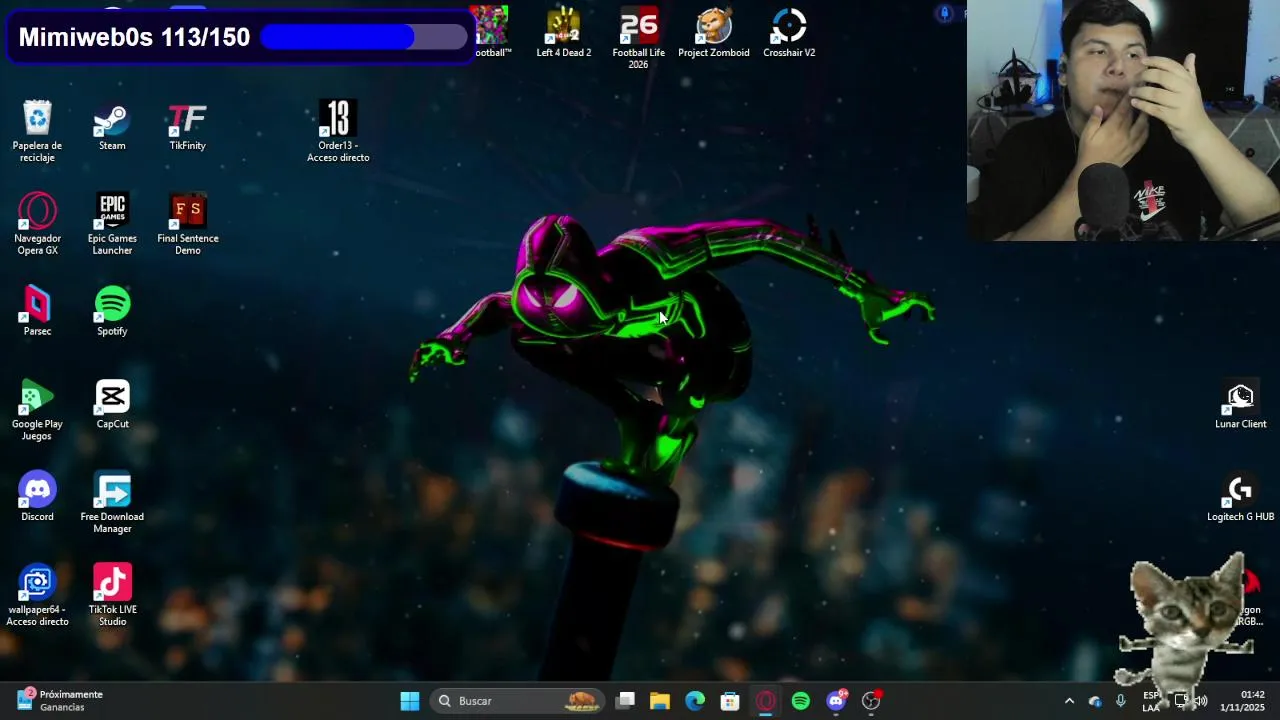Select the Discord desktop shortcut

pos(37,497)
